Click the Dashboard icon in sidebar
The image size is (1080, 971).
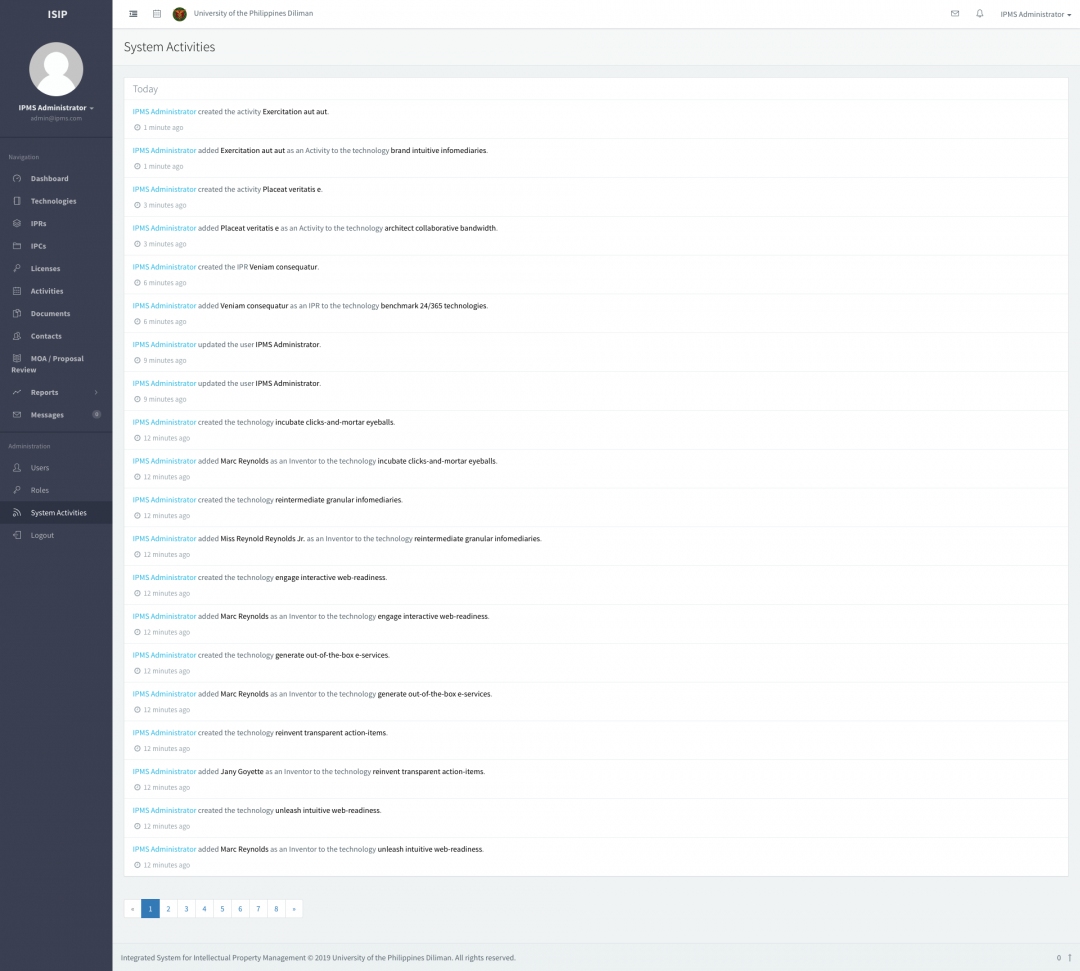pyautogui.click(x=17, y=178)
